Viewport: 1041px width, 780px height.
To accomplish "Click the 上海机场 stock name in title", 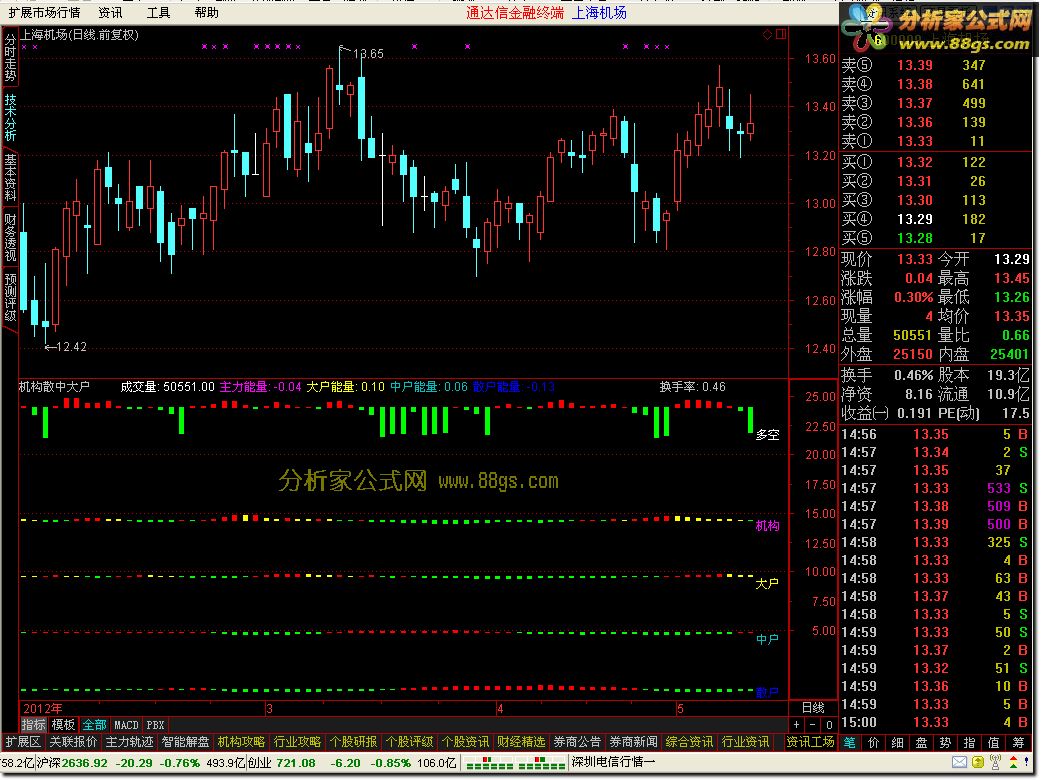I will coord(599,13).
